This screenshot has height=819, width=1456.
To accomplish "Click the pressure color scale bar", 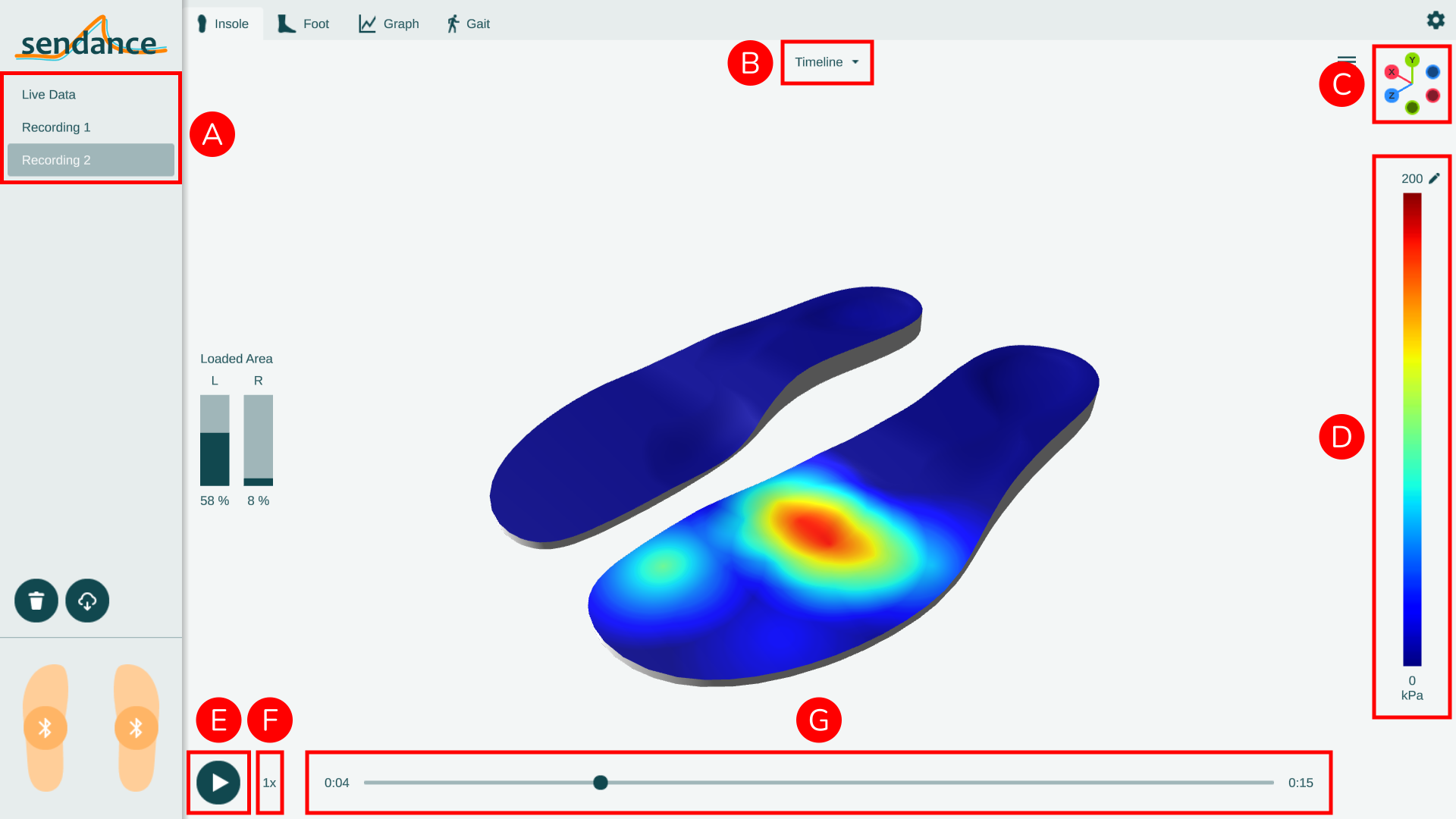I will pos(1412,429).
